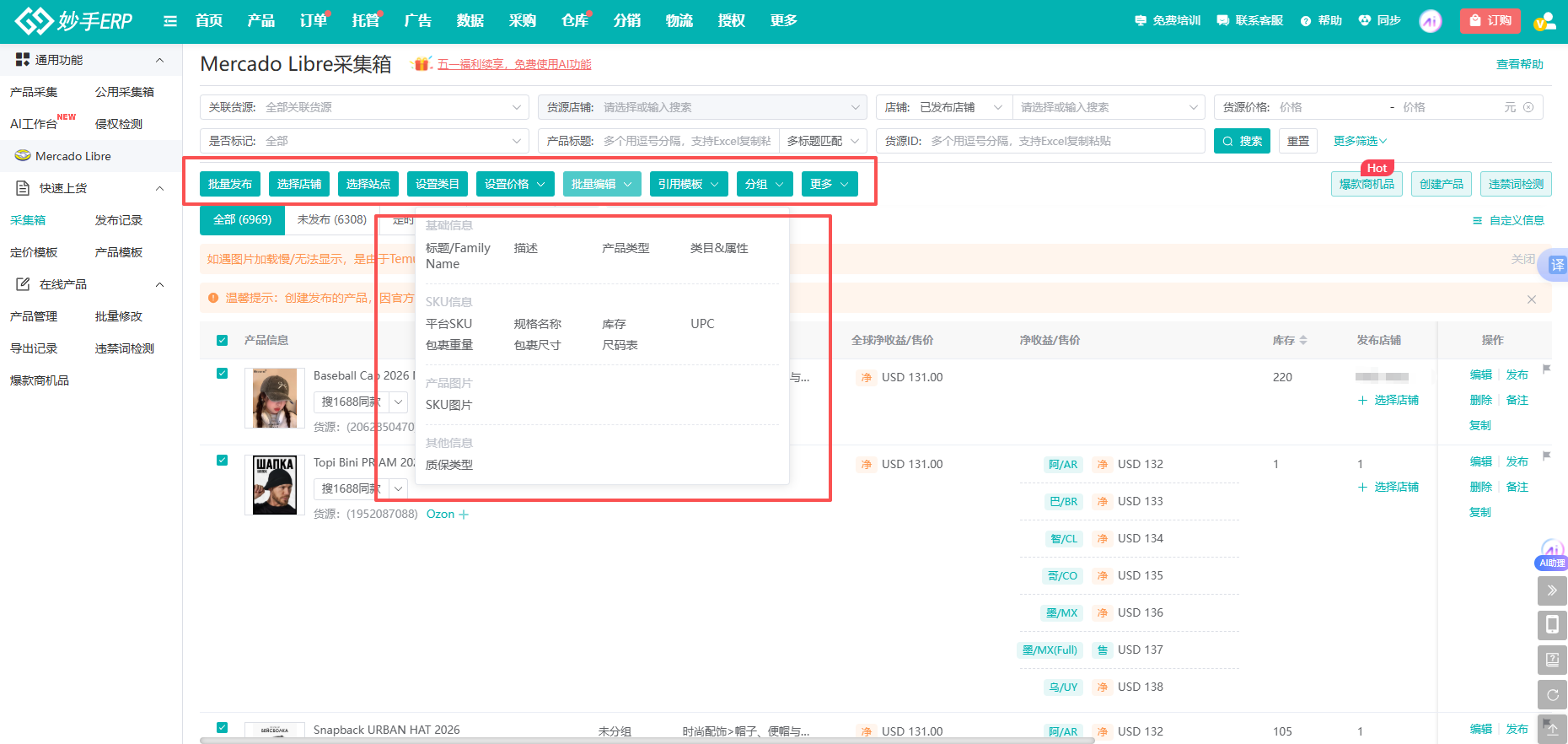
Task: Click the feedback side icon
Action: pos(1552,660)
